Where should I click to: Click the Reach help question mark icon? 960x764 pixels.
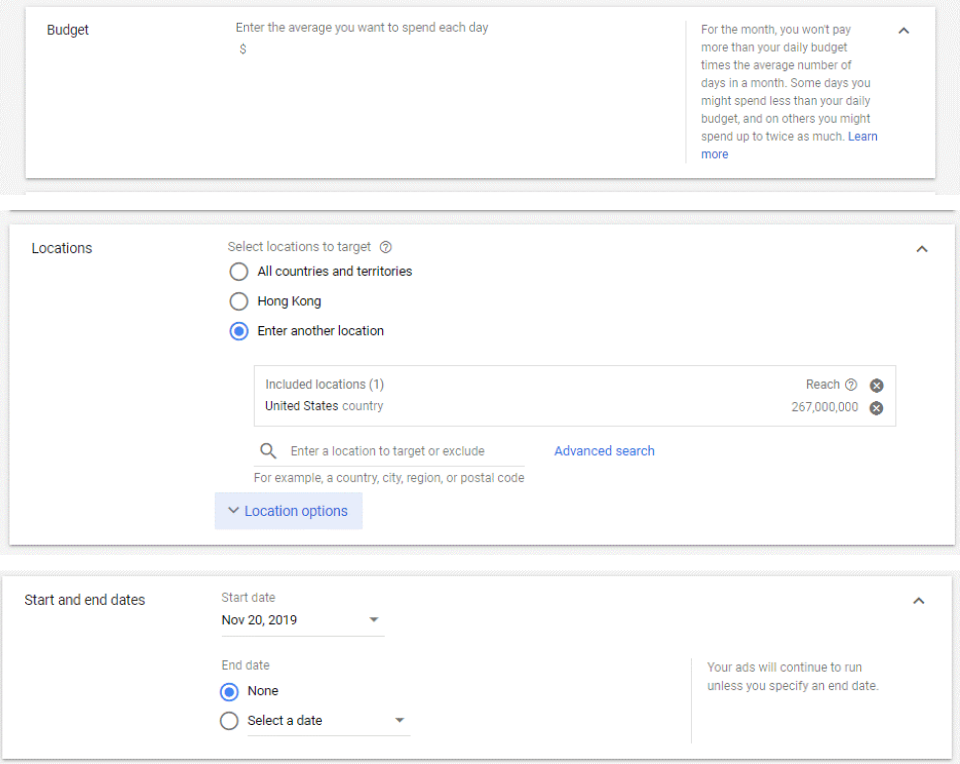(851, 384)
